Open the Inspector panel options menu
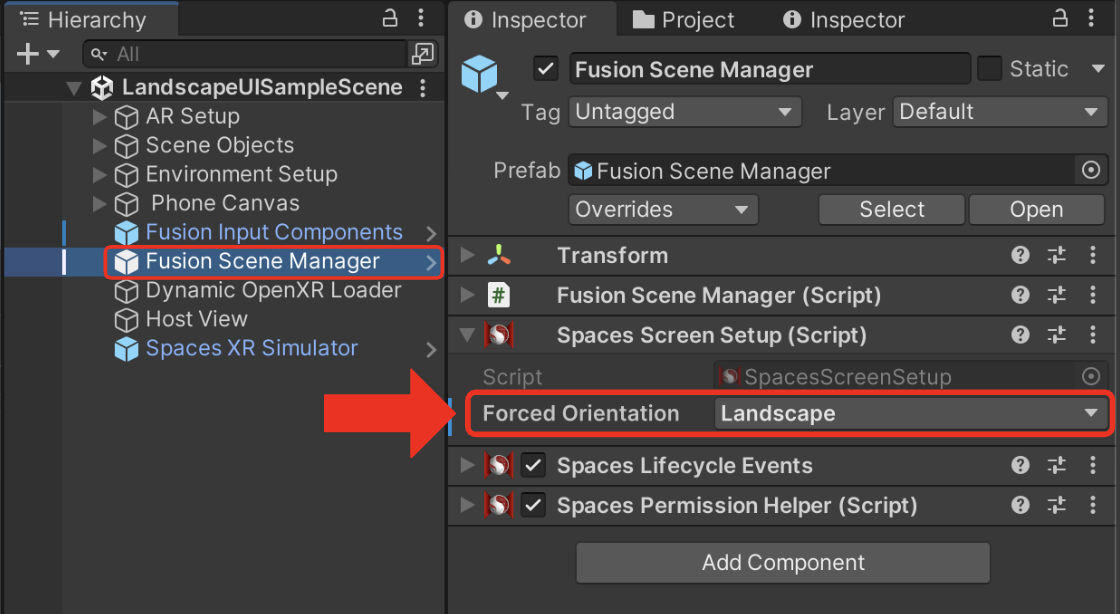 coord(1091,18)
